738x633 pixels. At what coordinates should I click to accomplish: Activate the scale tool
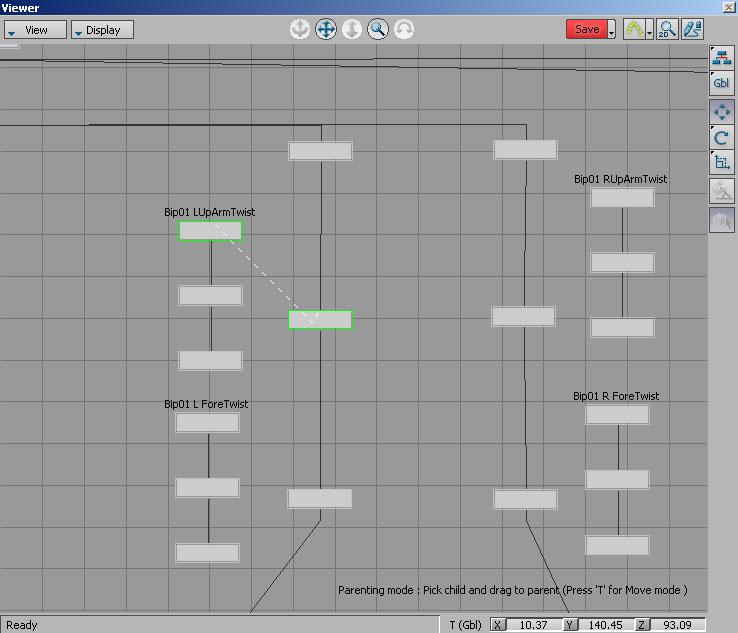[x=722, y=163]
